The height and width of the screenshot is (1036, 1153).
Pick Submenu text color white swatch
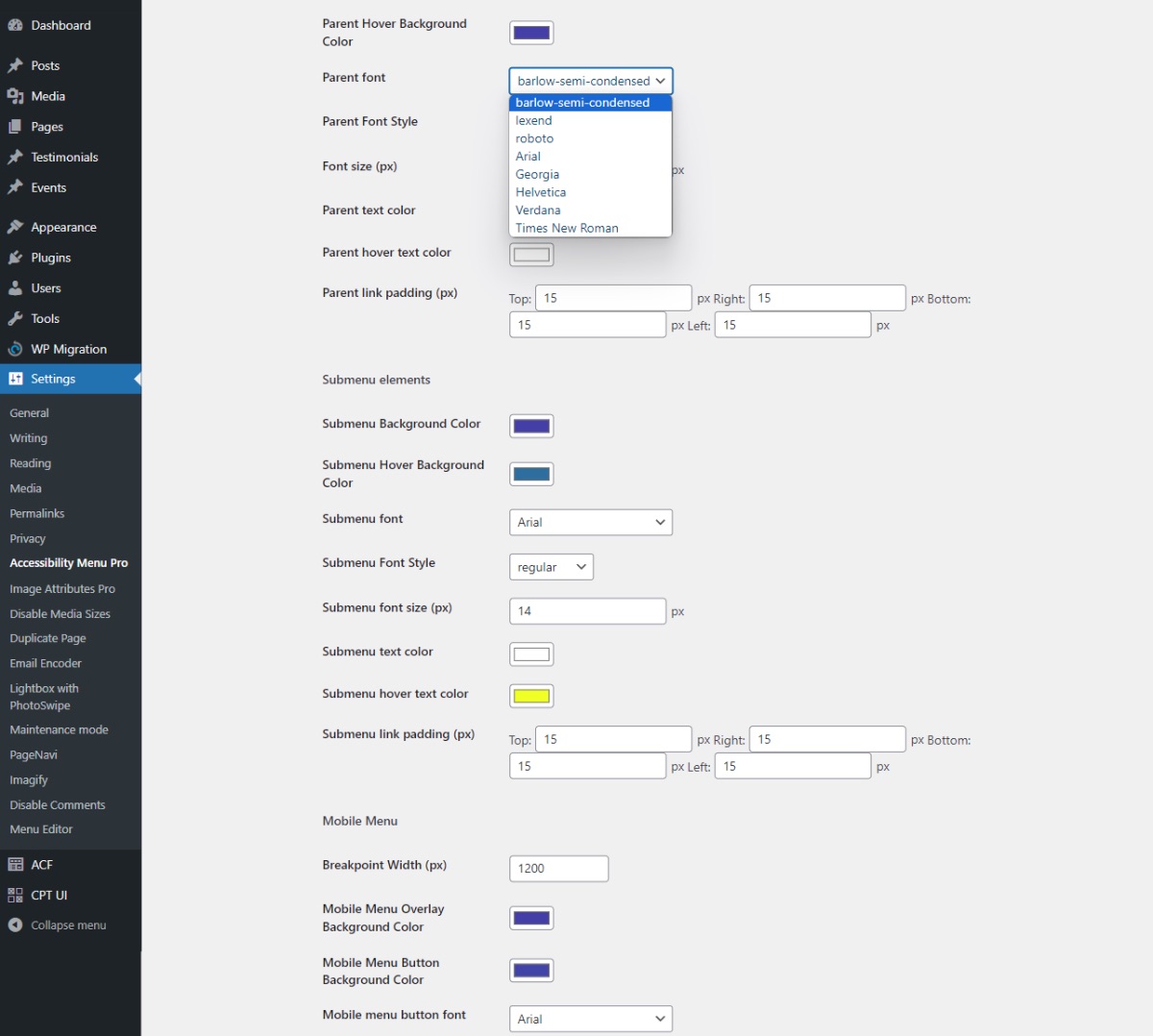coord(531,654)
